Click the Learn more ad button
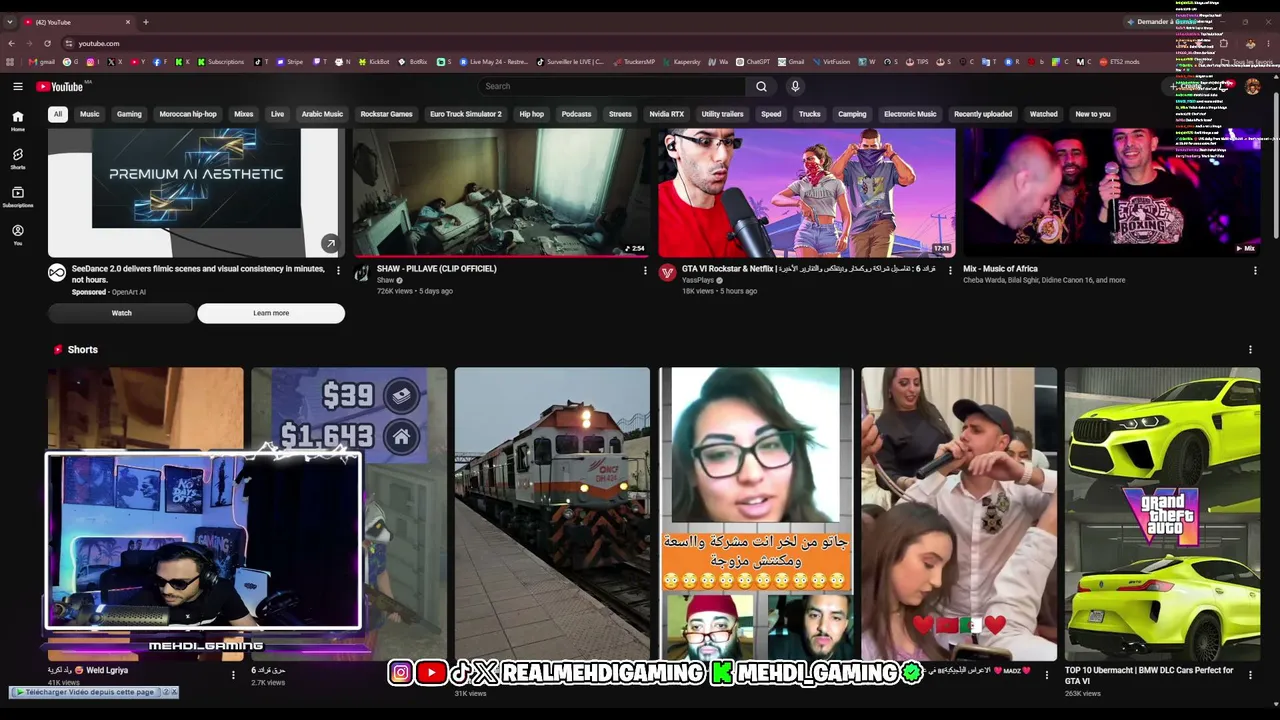The height and width of the screenshot is (720, 1280). [x=271, y=313]
